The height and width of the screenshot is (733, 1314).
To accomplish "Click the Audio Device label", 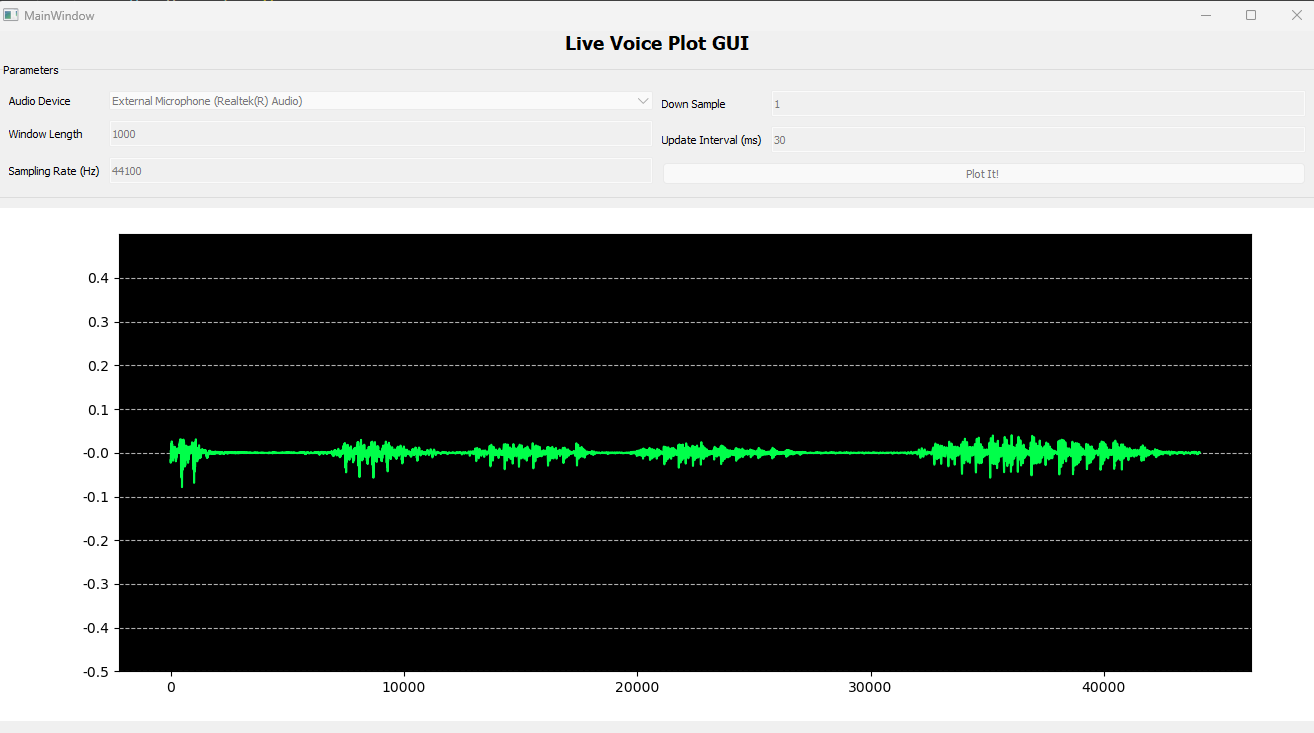I will [x=40, y=101].
